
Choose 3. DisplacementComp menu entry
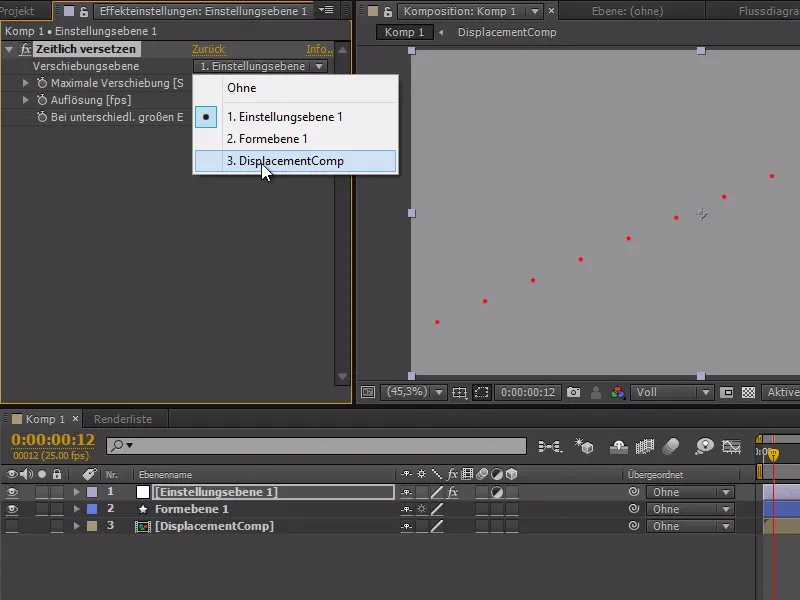tap(295, 161)
